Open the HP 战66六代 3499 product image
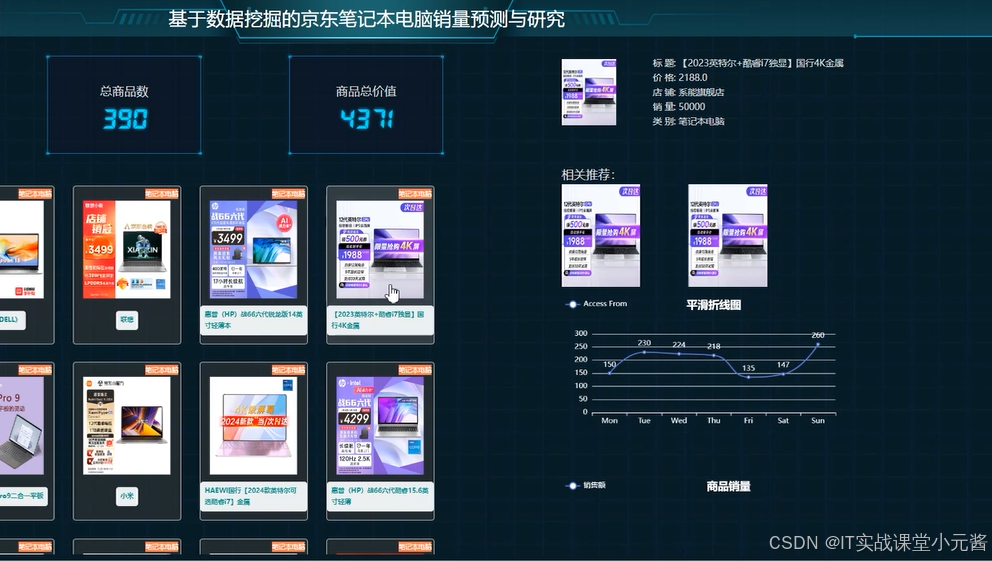The image size is (992, 561). pos(253,249)
